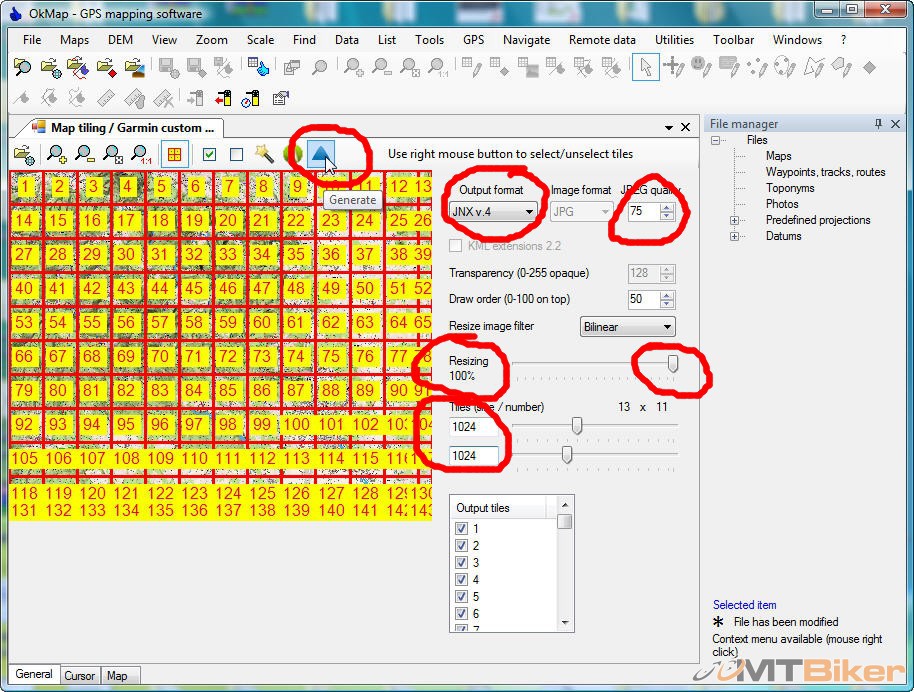Toggle the yellow tile grid icon
Viewport: 914px width, 692px height.
(174, 154)
